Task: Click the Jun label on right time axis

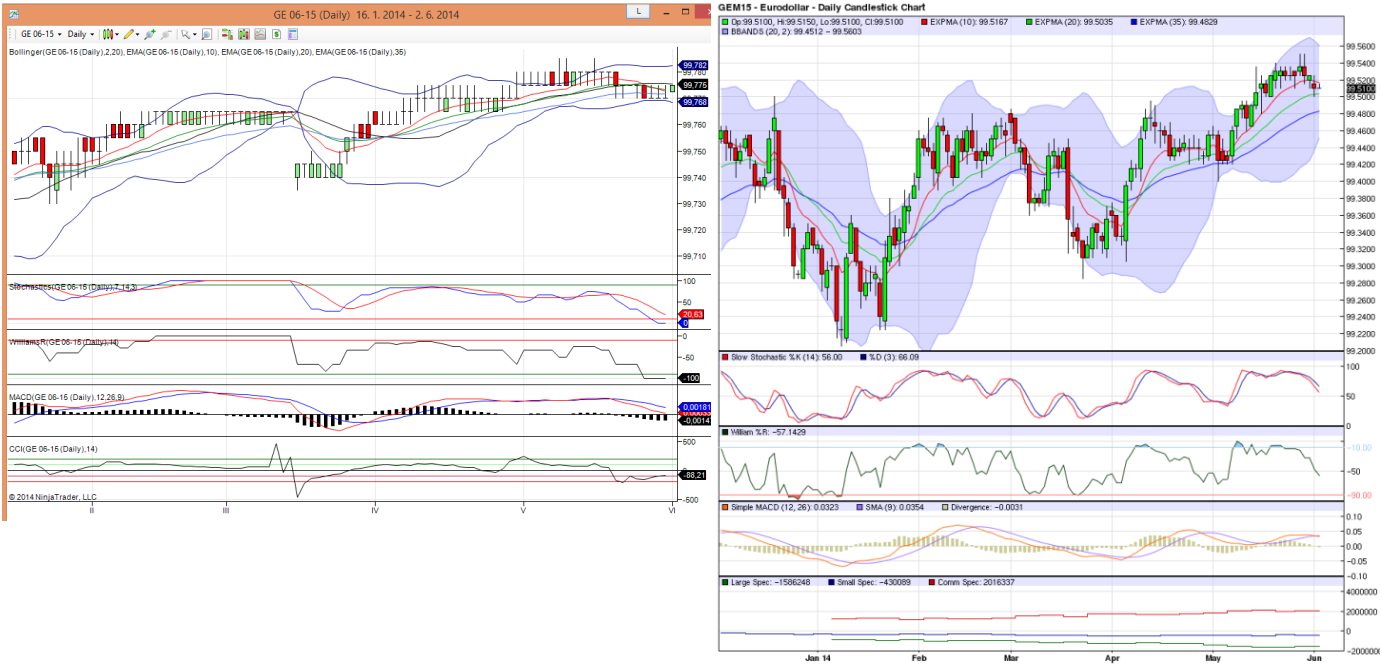Action: pyautogui.click(x=1316, y=659)
